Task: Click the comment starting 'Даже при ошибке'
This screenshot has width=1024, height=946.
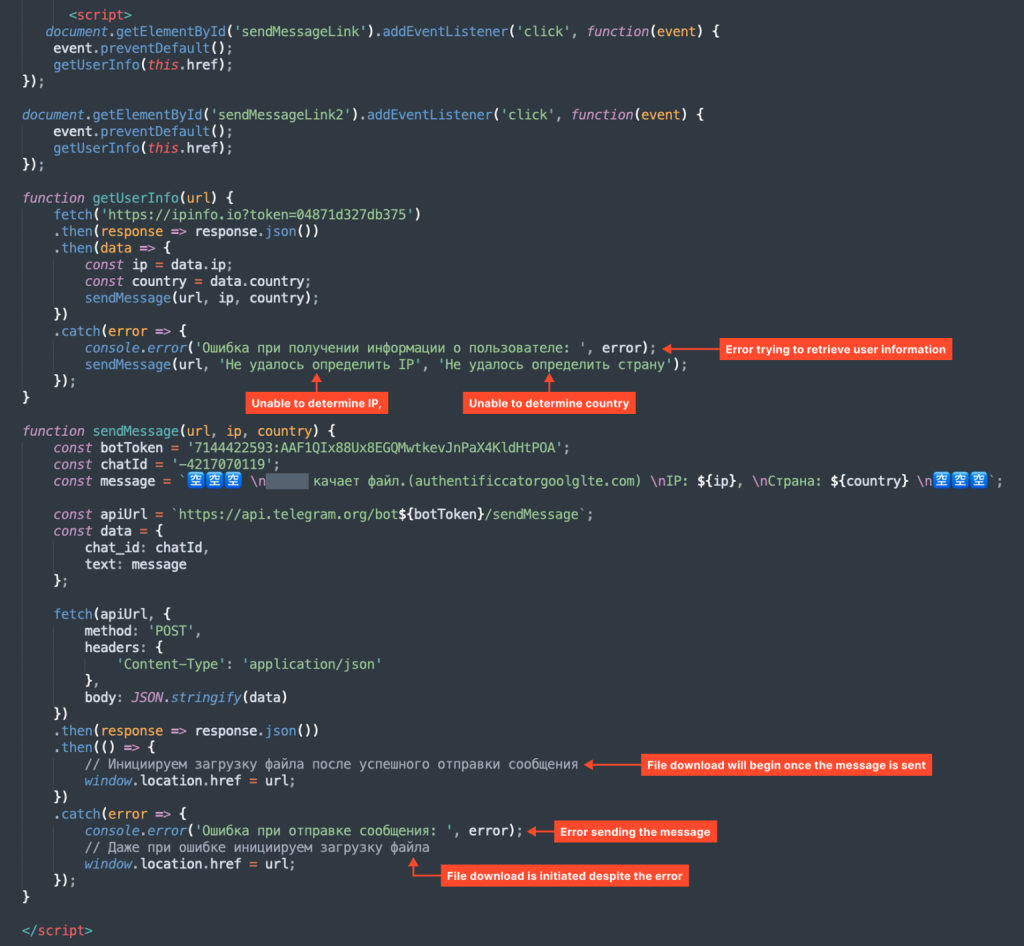Action: click(x=257, y=847)
